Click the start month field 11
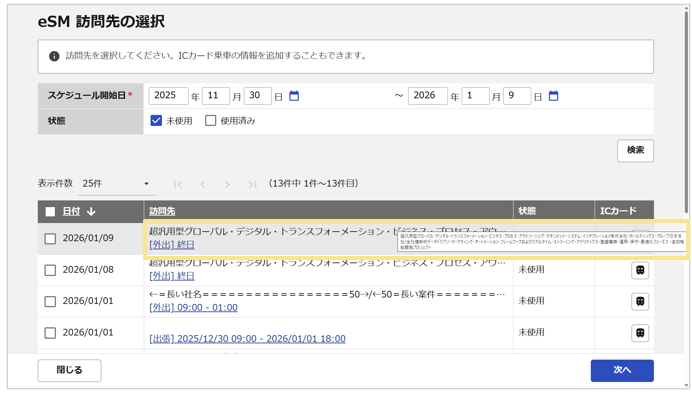The width and height of the screenshot is (692, 394). [x=216, y=96]
